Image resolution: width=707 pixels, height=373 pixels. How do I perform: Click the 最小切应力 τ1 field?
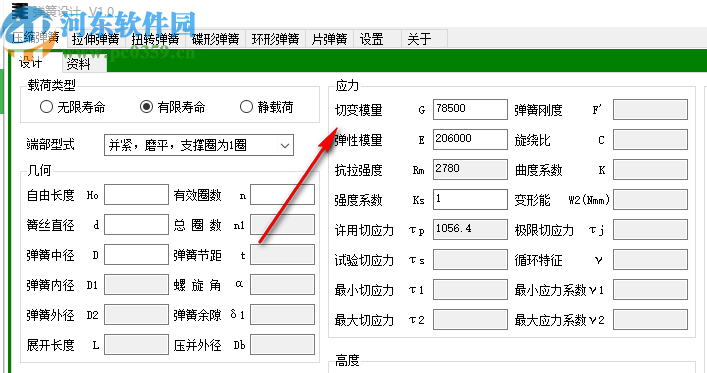coord(470,290)
